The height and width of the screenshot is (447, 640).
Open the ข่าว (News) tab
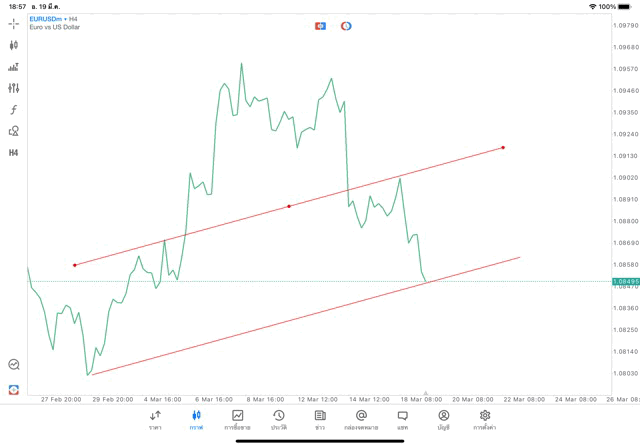point(319,419)
